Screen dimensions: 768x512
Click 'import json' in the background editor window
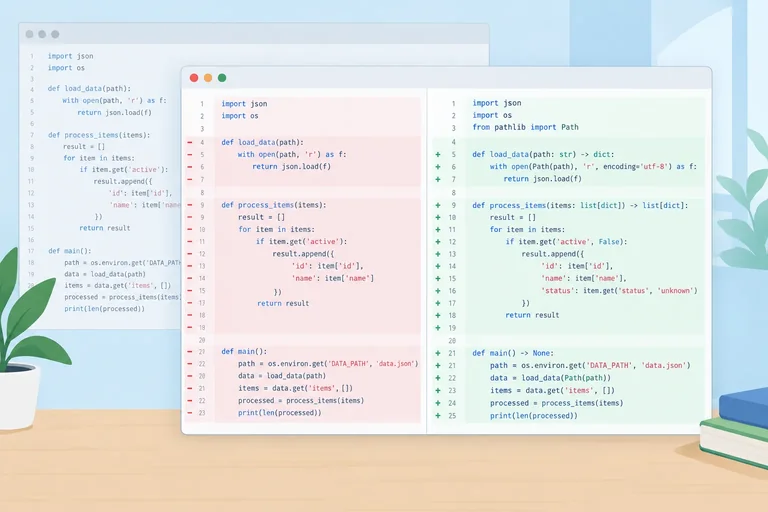pos(71,56)
